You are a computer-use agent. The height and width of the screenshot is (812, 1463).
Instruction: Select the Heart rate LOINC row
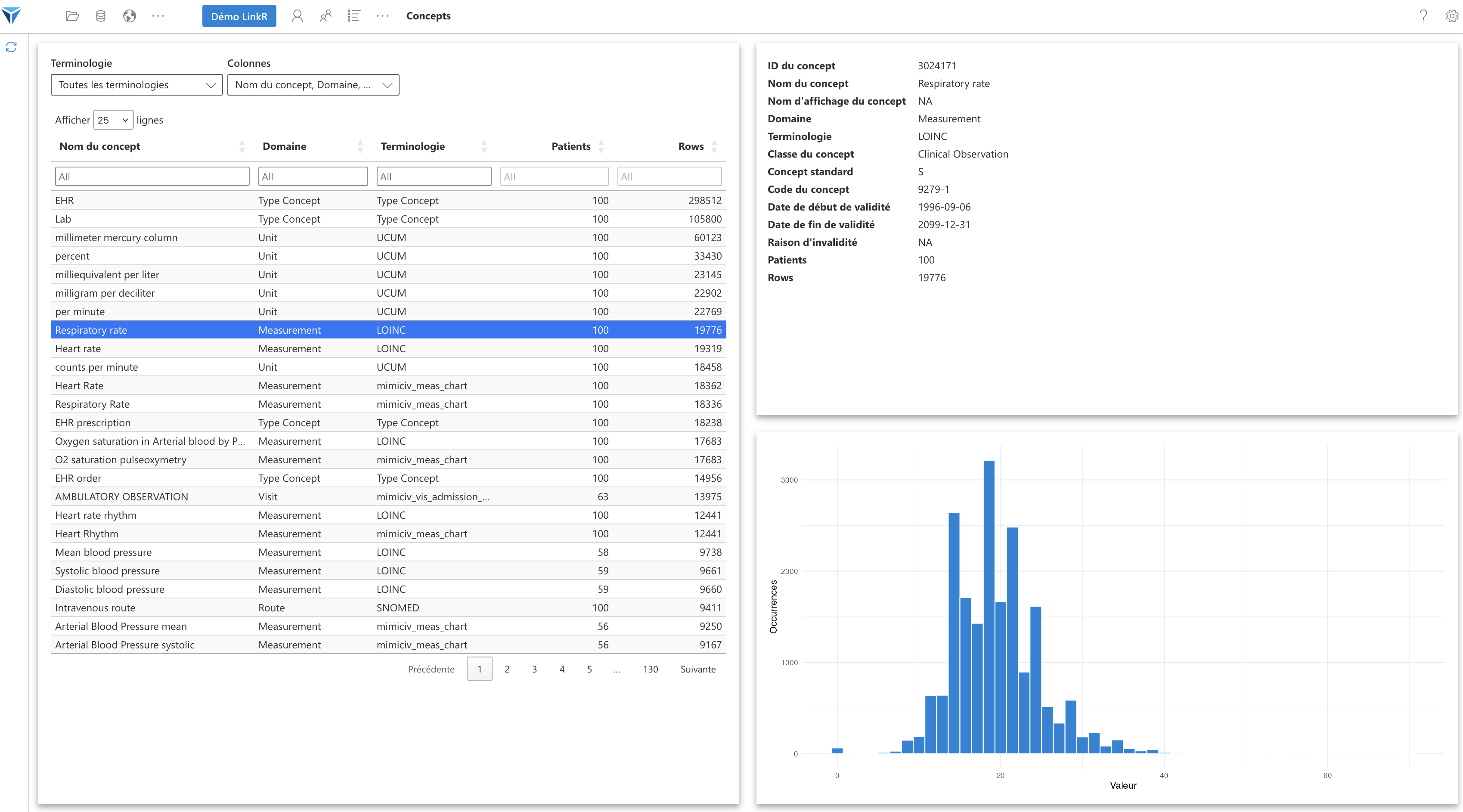[x=388, y=349]
